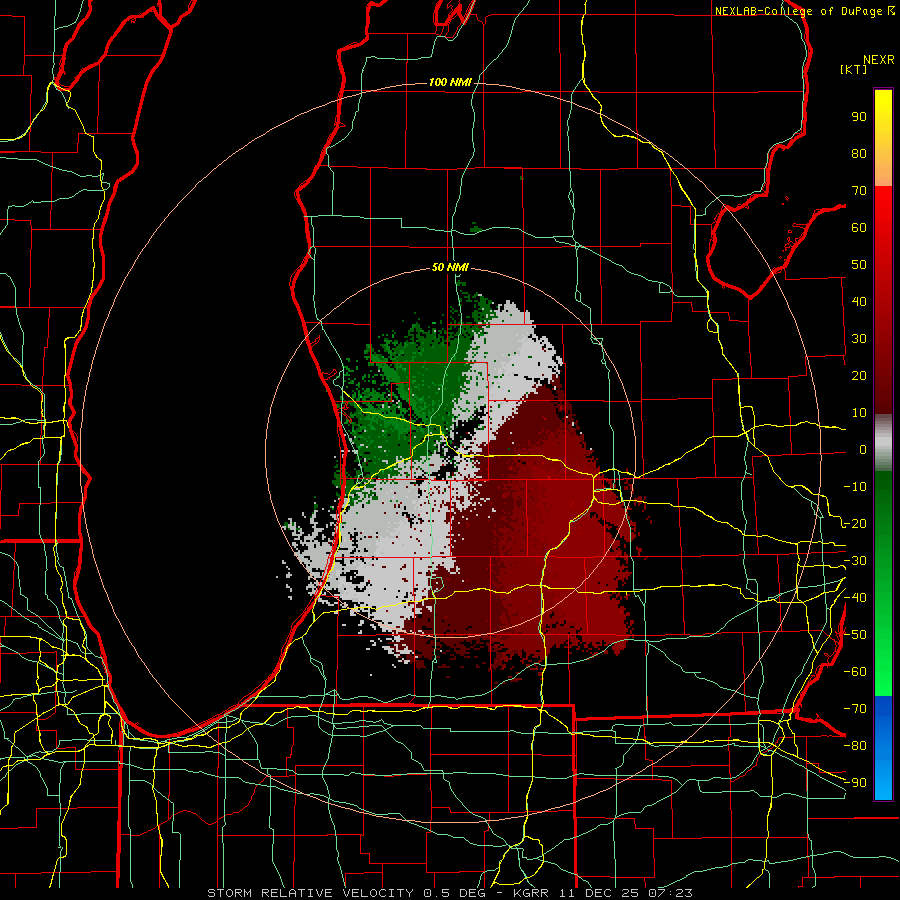Click the "-90" scale value
The width and height of the screenshot is (900, 900).
[855, 783]
